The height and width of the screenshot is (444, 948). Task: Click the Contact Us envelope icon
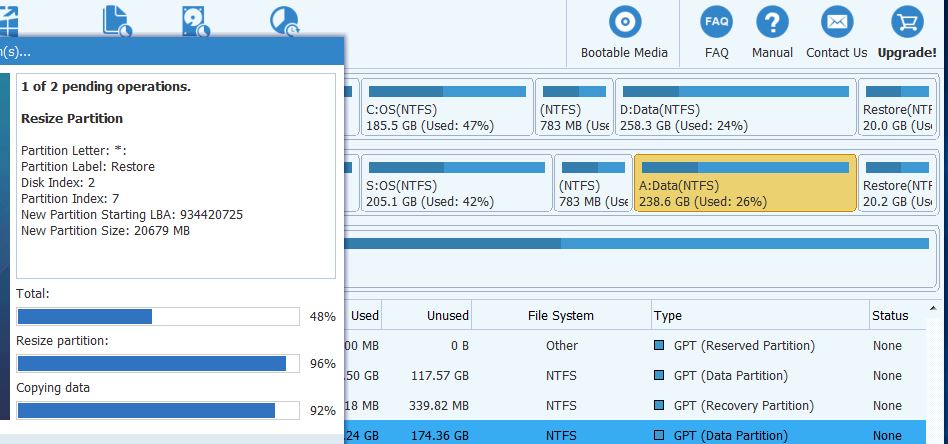(837, 22)
